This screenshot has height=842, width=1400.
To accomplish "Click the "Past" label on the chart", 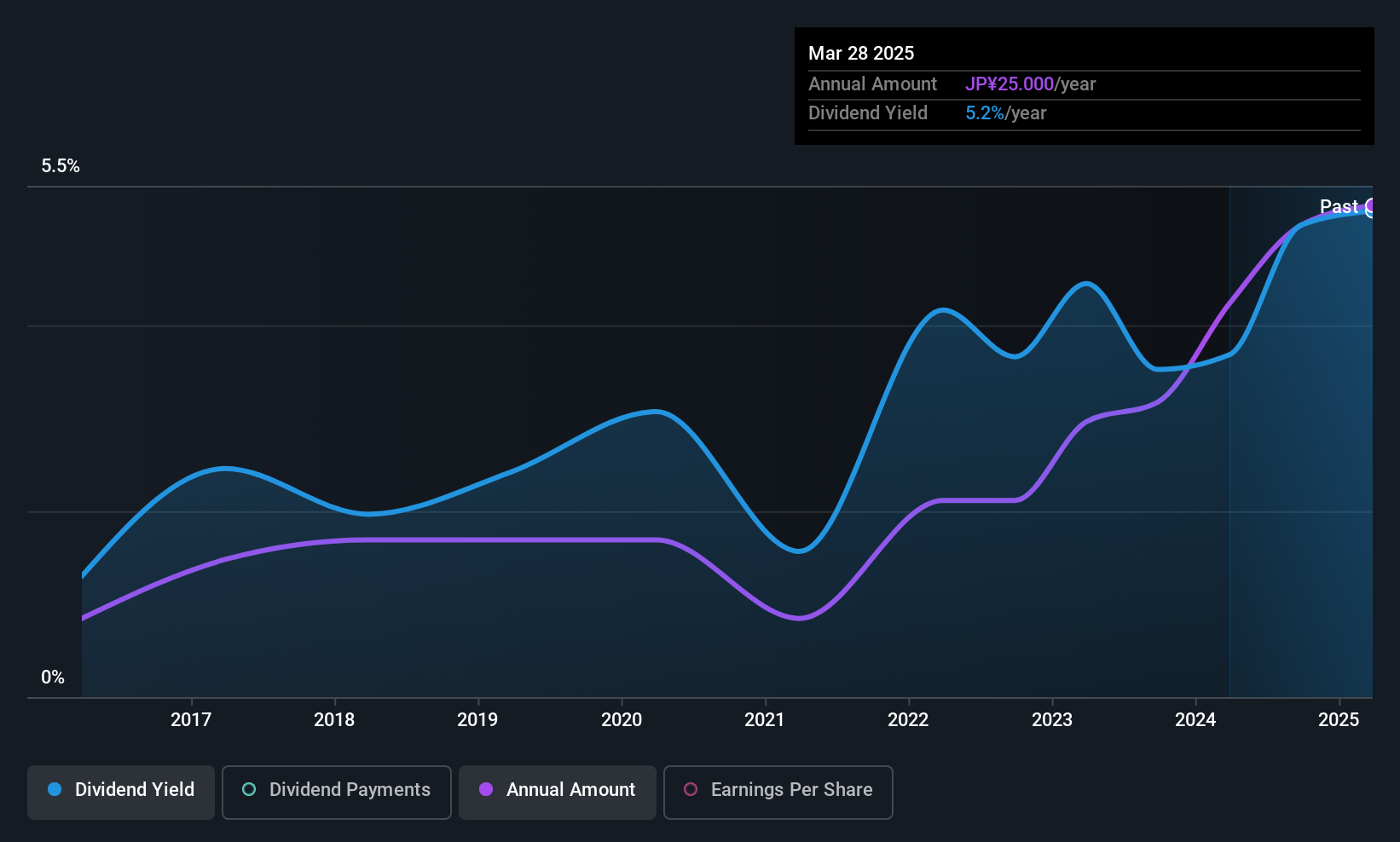I will [1338, 207].
